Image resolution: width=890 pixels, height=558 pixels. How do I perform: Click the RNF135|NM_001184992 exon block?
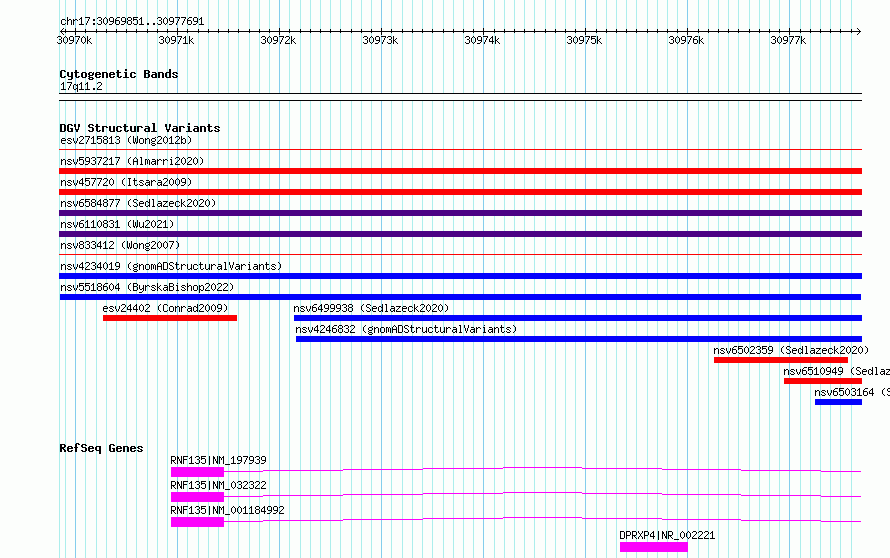pyautogui.click(x=197, y=522)
